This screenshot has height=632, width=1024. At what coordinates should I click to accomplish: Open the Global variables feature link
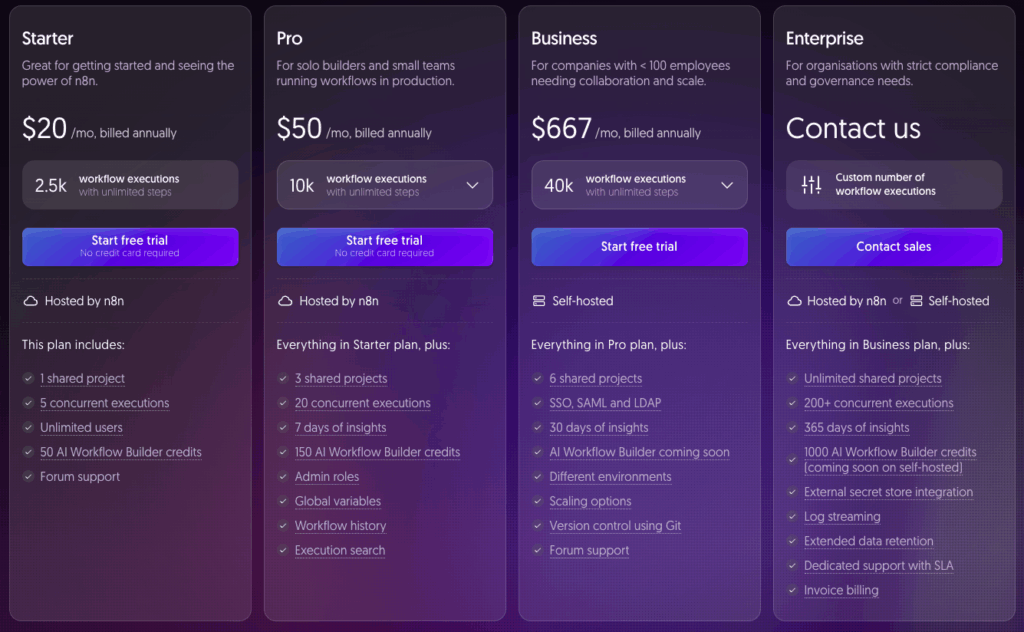click(x=337, y=501)
